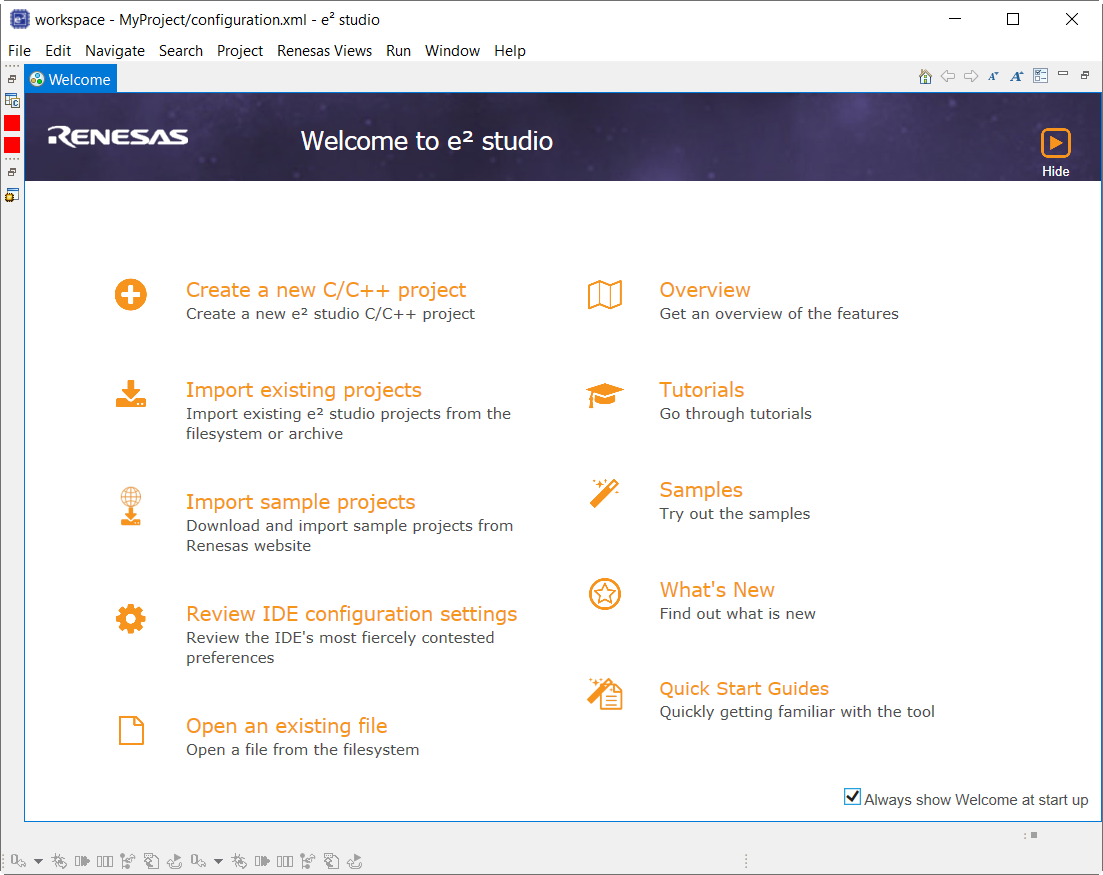Open the Samples link

(701, 490)
